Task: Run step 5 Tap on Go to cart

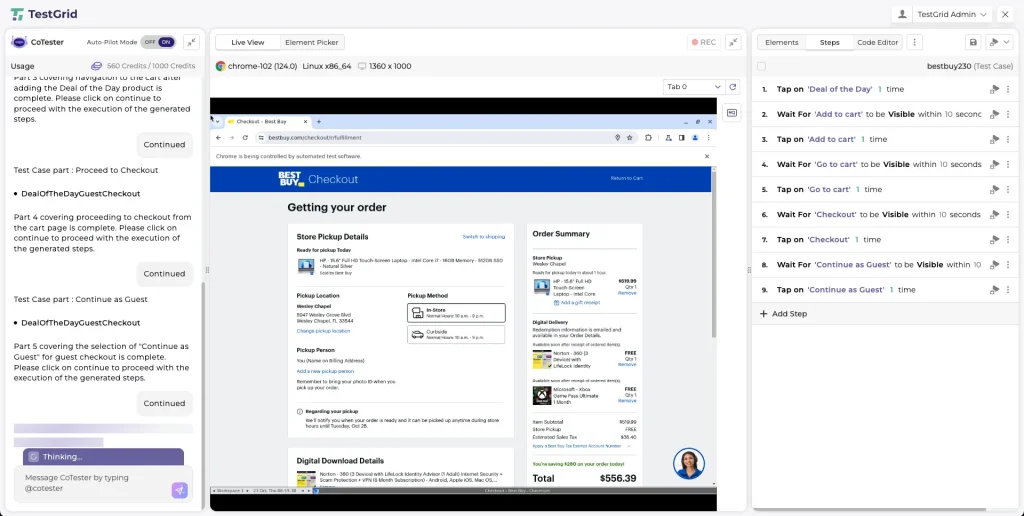Action: click(995, 190)
